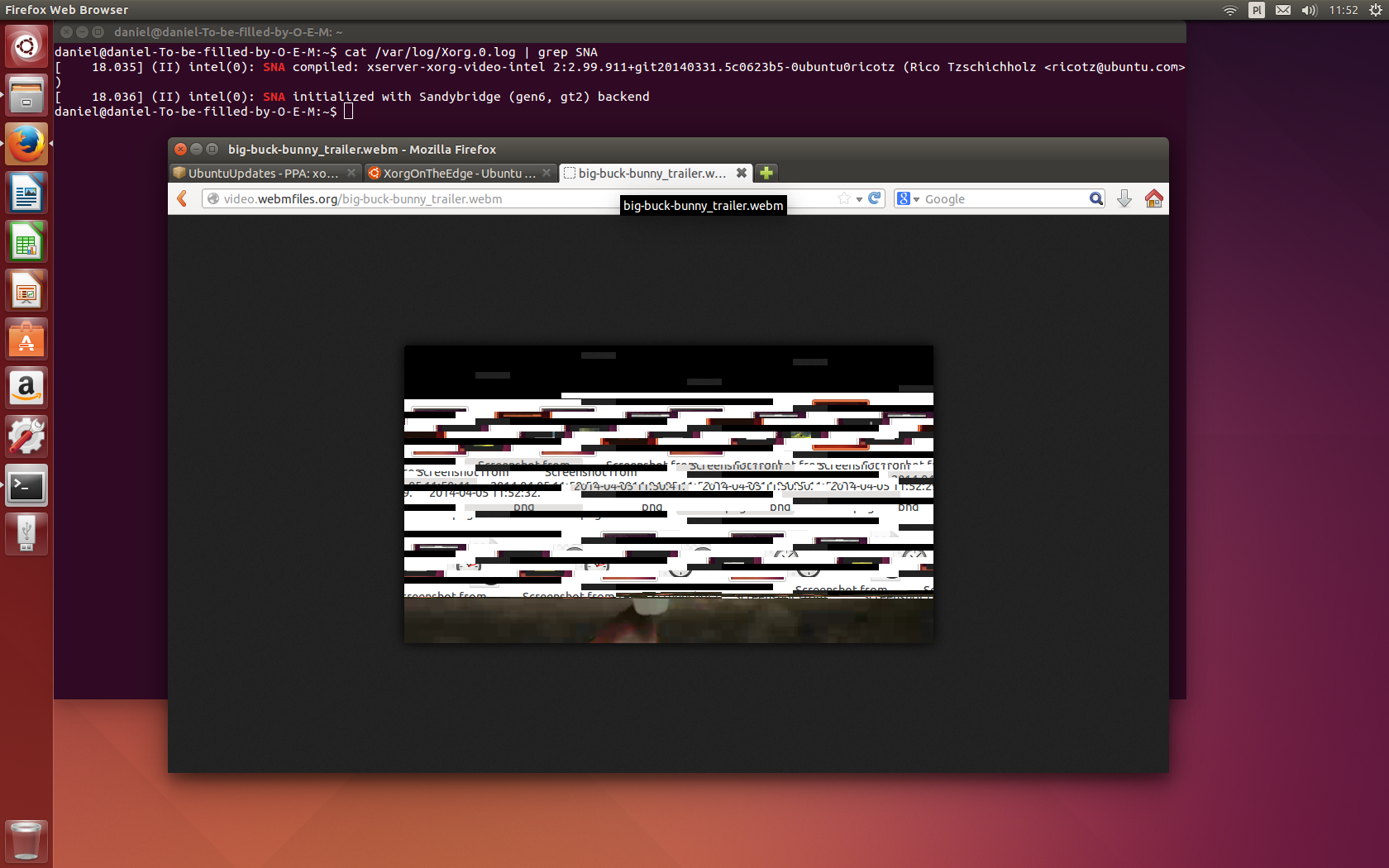Expand the Google search engine dropdown
This screenshot has height=868, width=1389.
click(908, 199)
